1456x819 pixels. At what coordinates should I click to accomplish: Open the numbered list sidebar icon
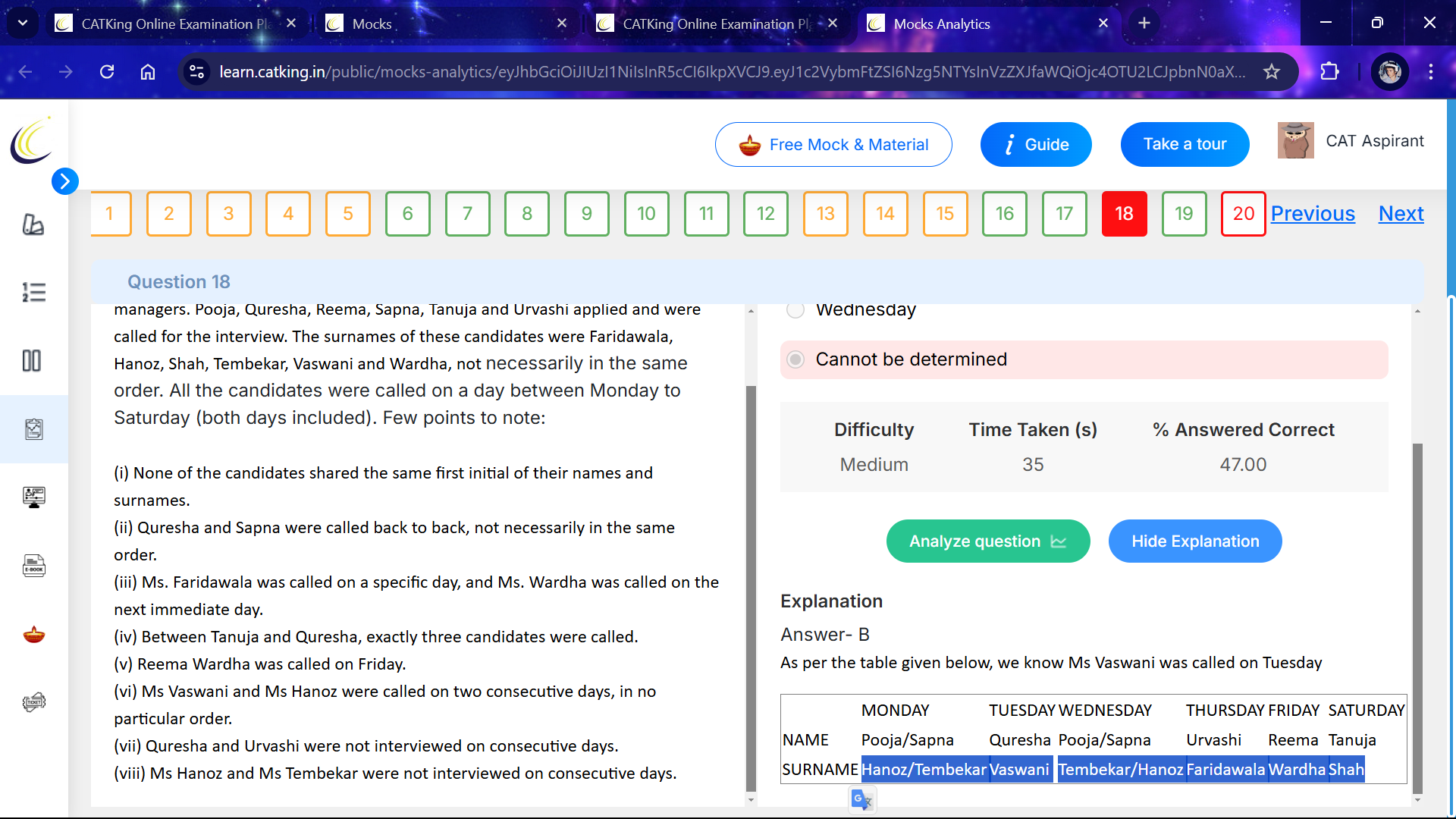pos(33,292)
